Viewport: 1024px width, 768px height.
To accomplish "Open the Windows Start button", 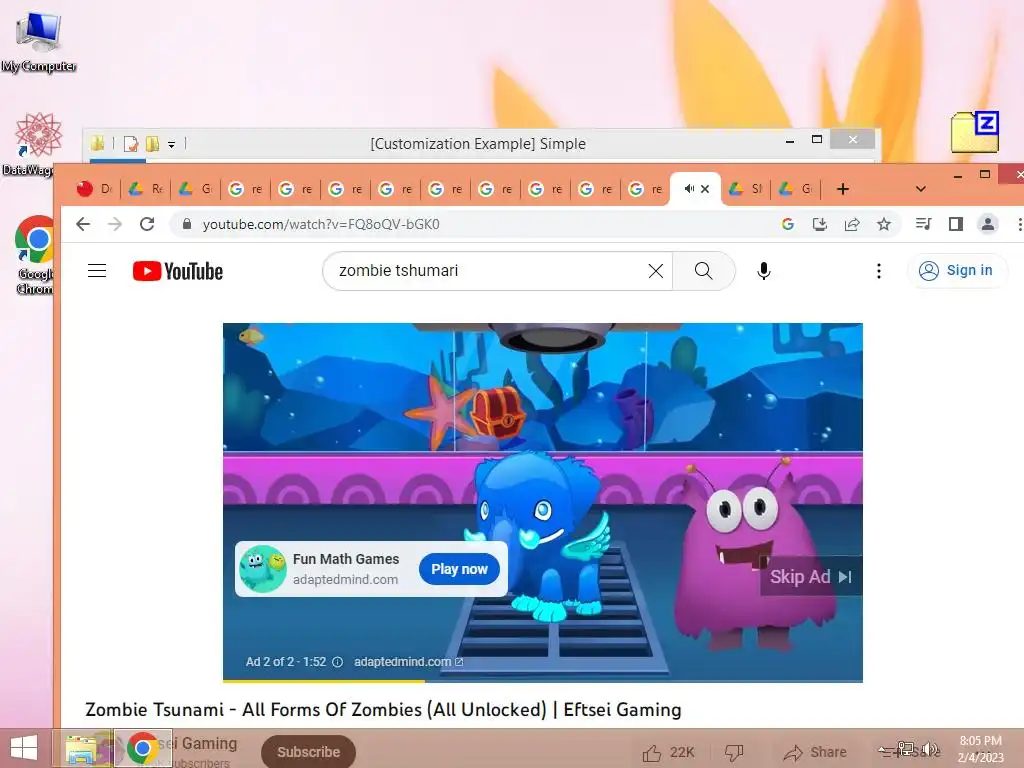I will coord(24,748).
